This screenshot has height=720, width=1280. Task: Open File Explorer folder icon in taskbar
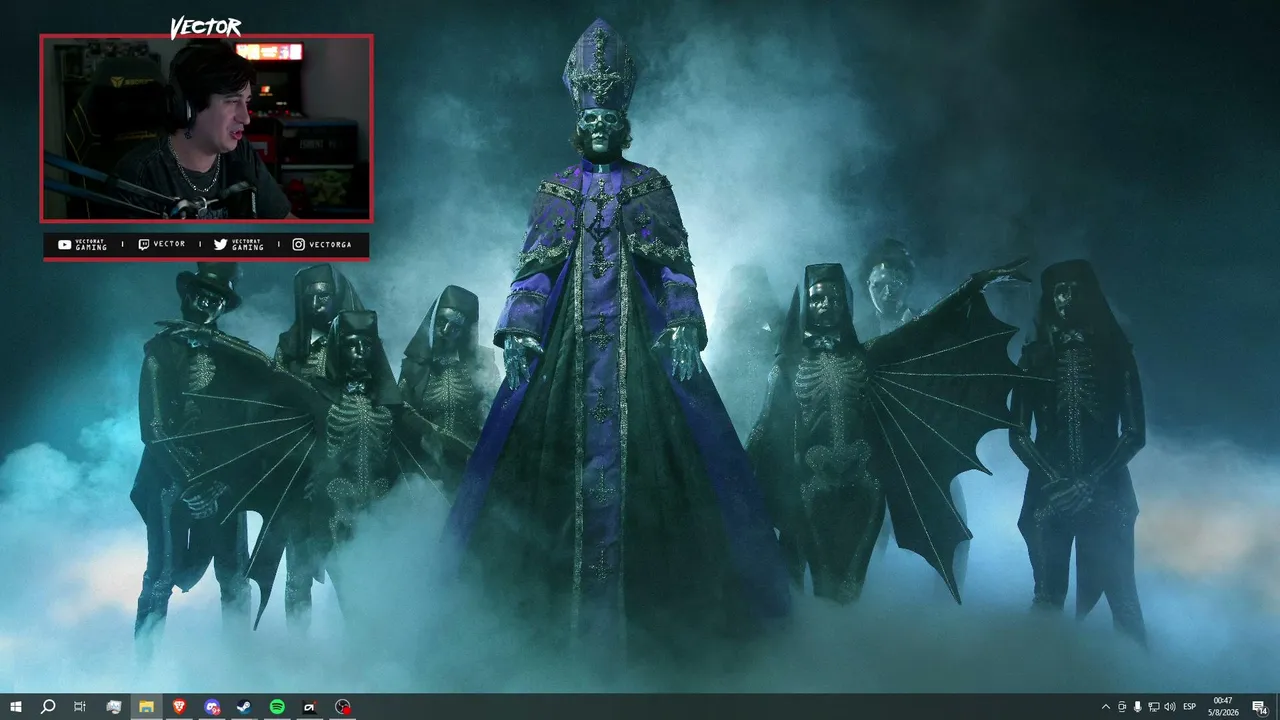tap(146, 707)
